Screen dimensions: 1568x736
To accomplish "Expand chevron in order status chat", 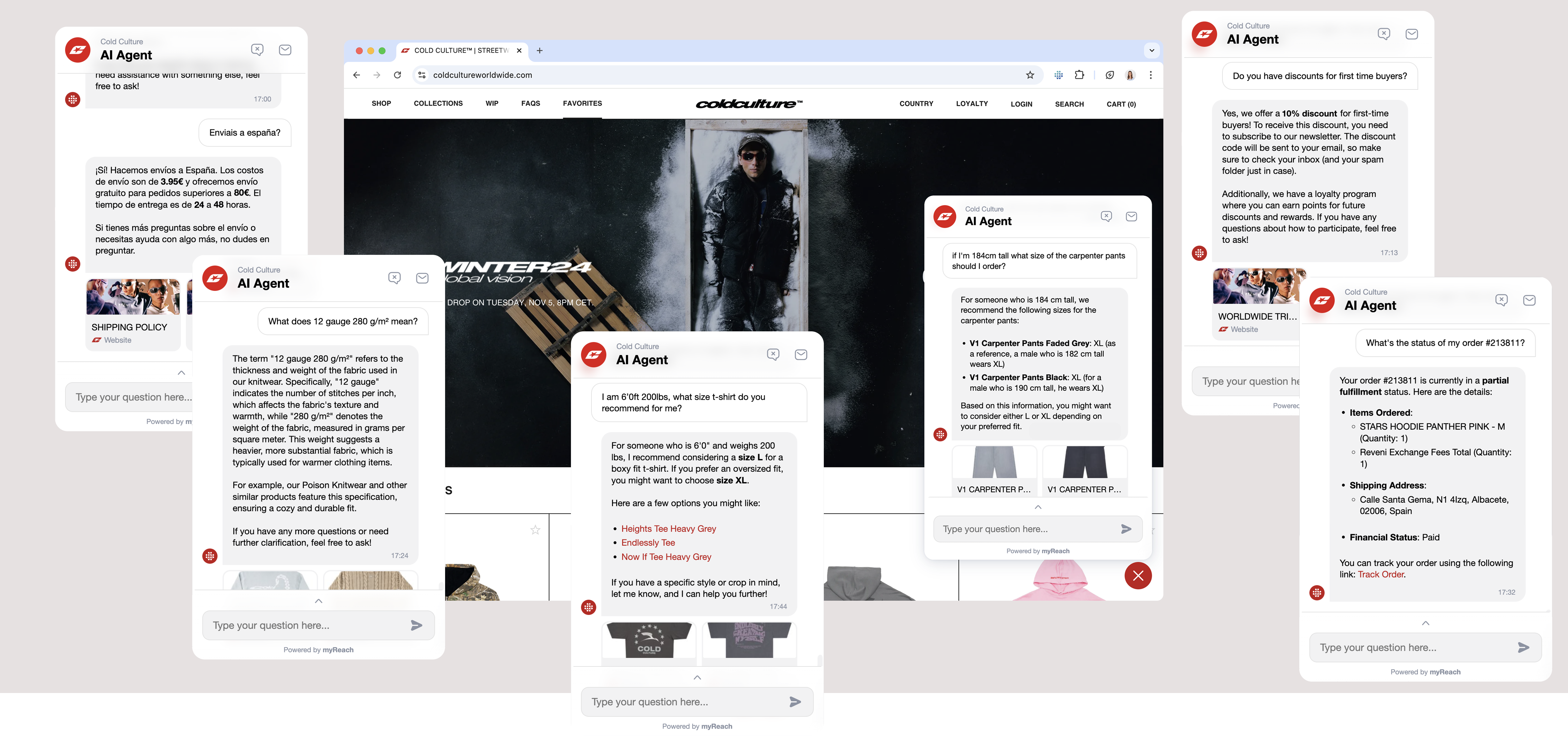I will point(1425,623).
